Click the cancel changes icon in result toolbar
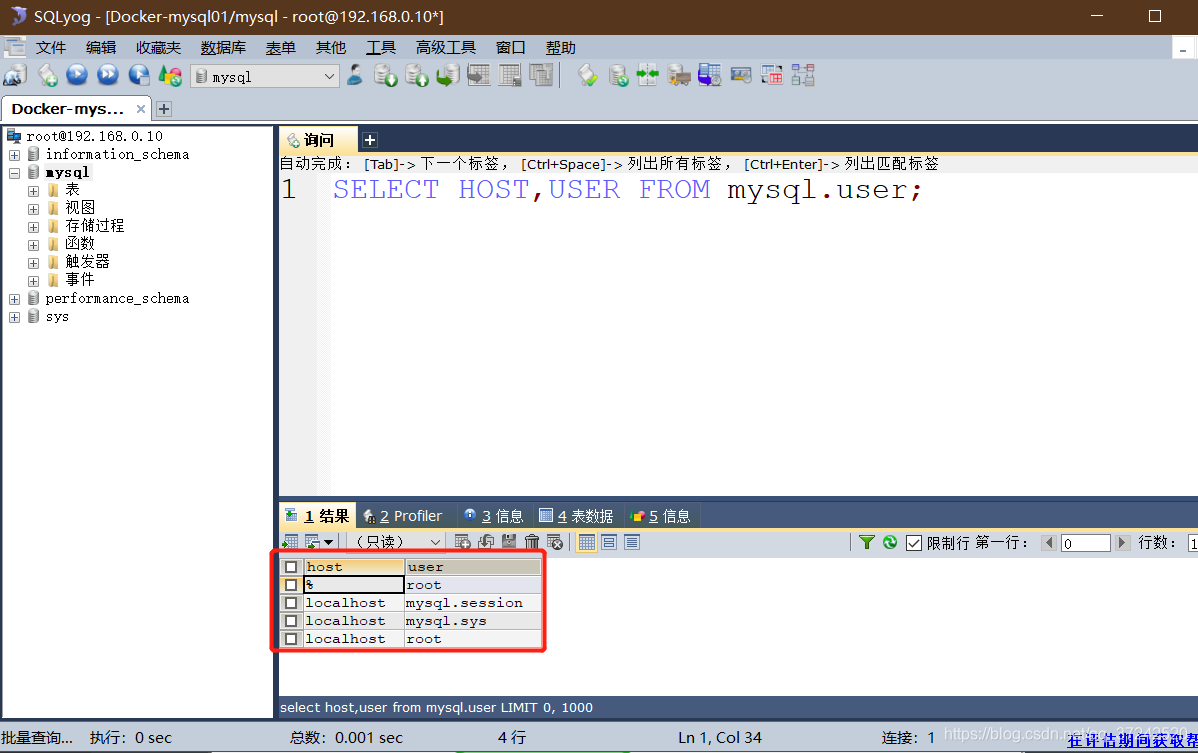The width and height of the screenshot is (1198, 753). (555, 542)
